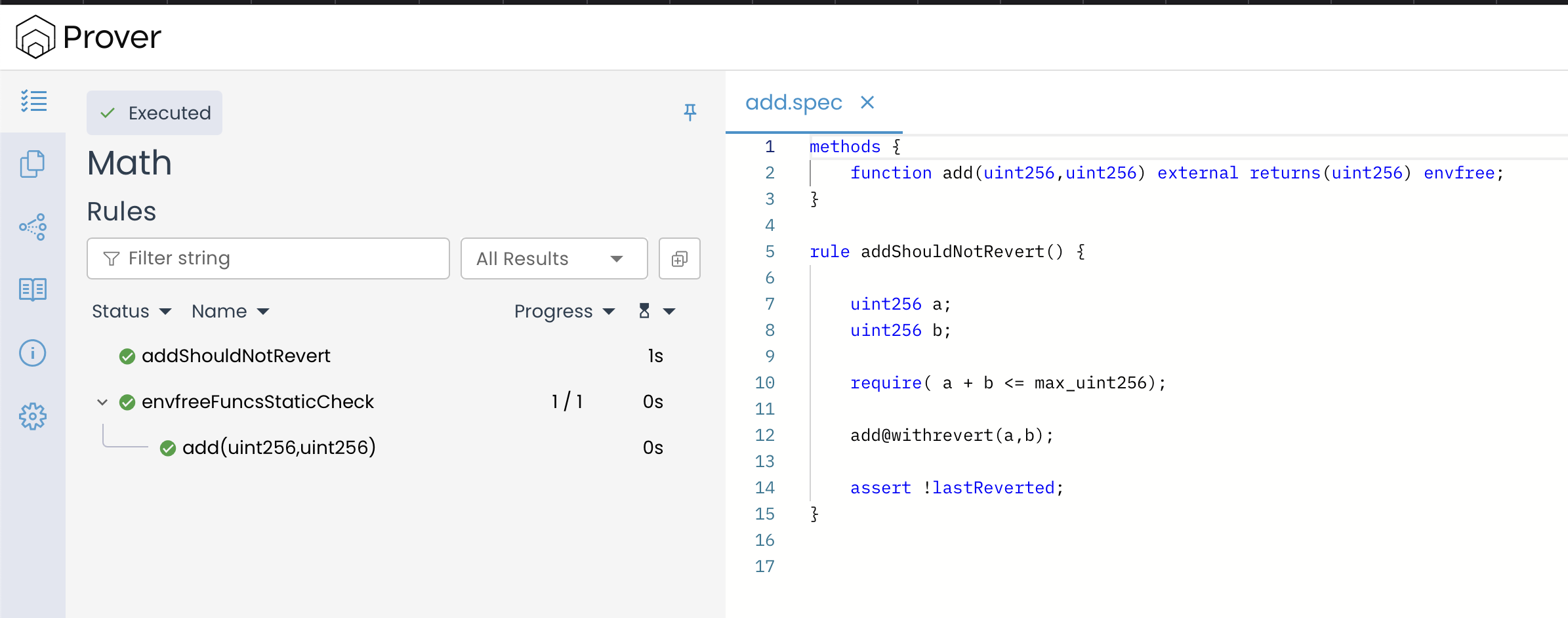Sort rules by Name column
The image size is (1568, 618).
[x=230, y=311]
